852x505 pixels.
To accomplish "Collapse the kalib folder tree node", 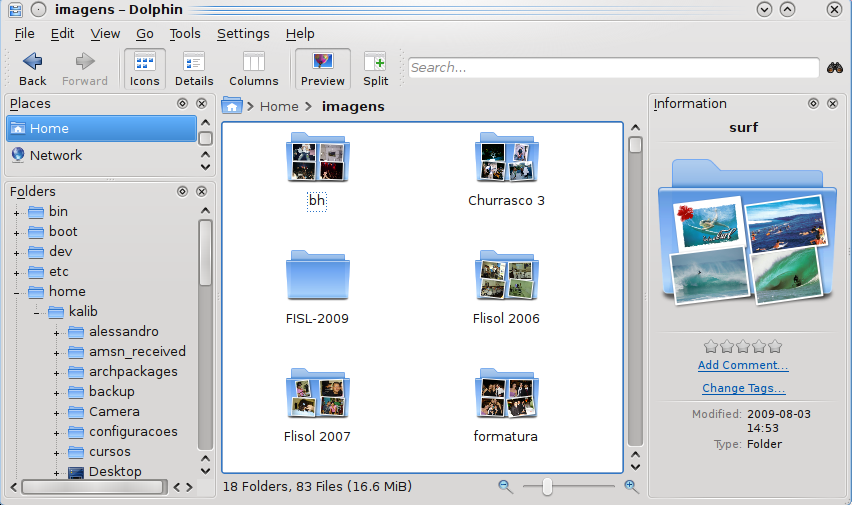I will [36, 312].
